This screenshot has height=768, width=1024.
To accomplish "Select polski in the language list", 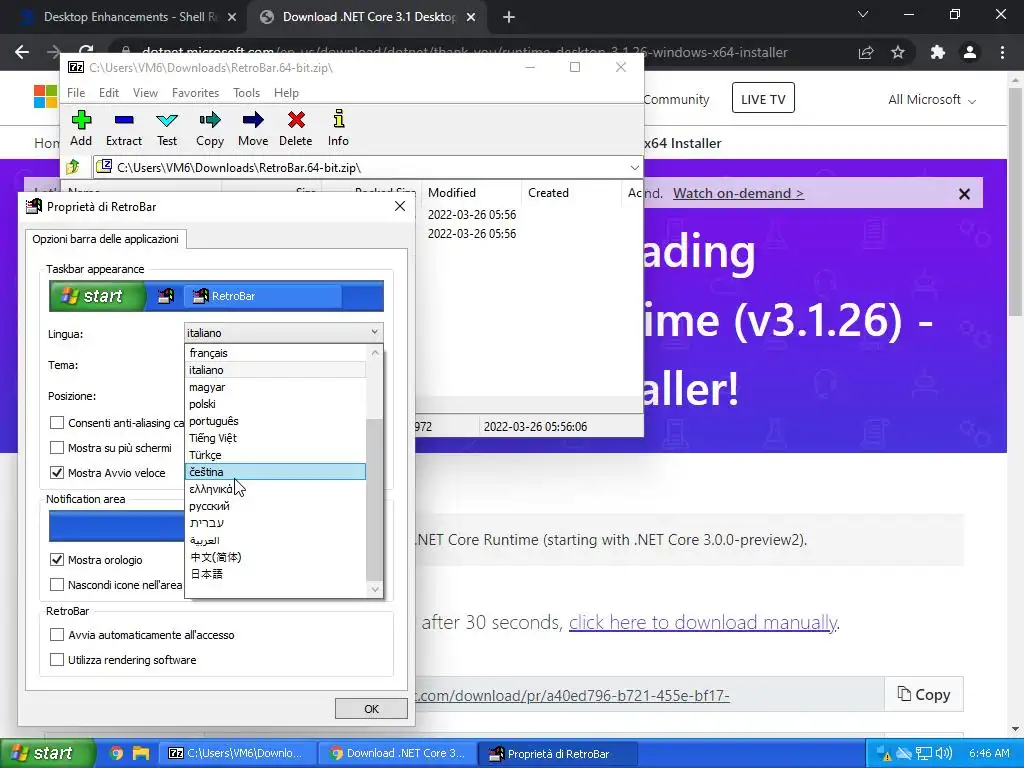I will click(x=275, y=404).
